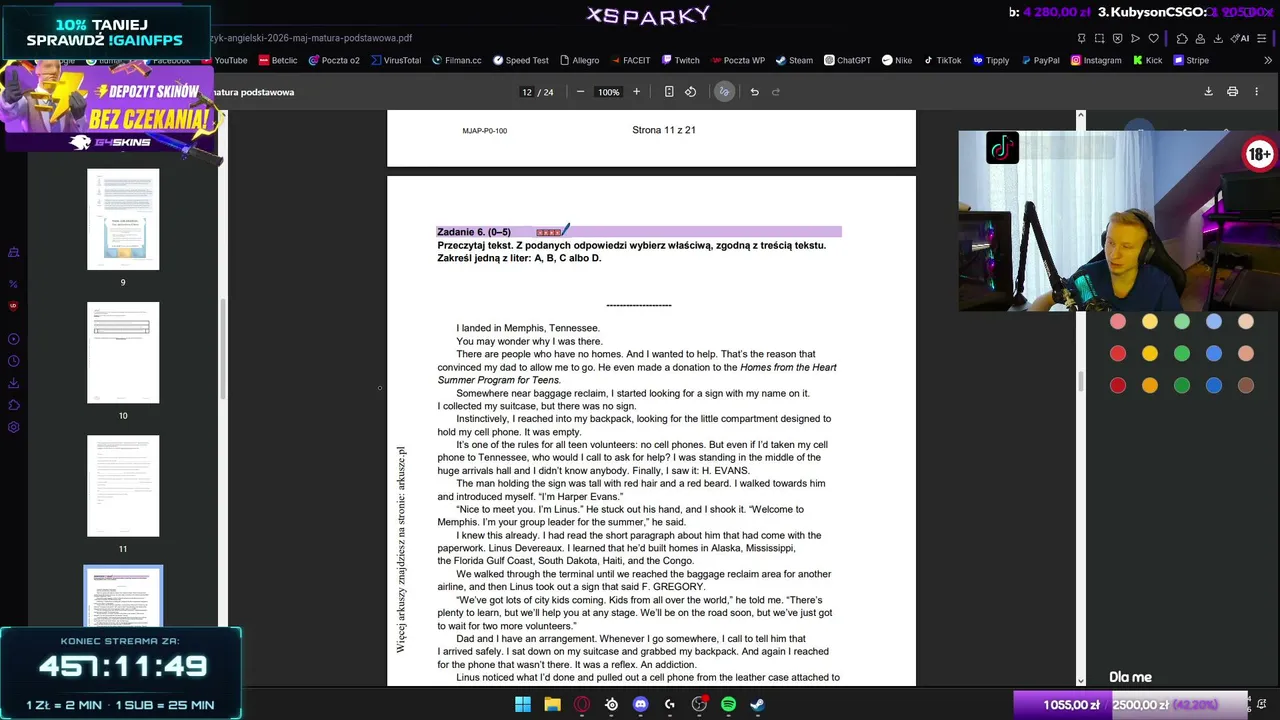
Task: Open the Twitch bookmark
Action: pos(680,60)
